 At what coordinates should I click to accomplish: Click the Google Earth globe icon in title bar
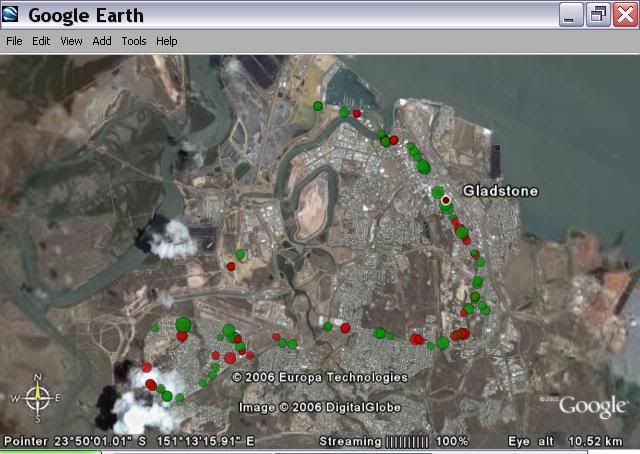point(10,14)
